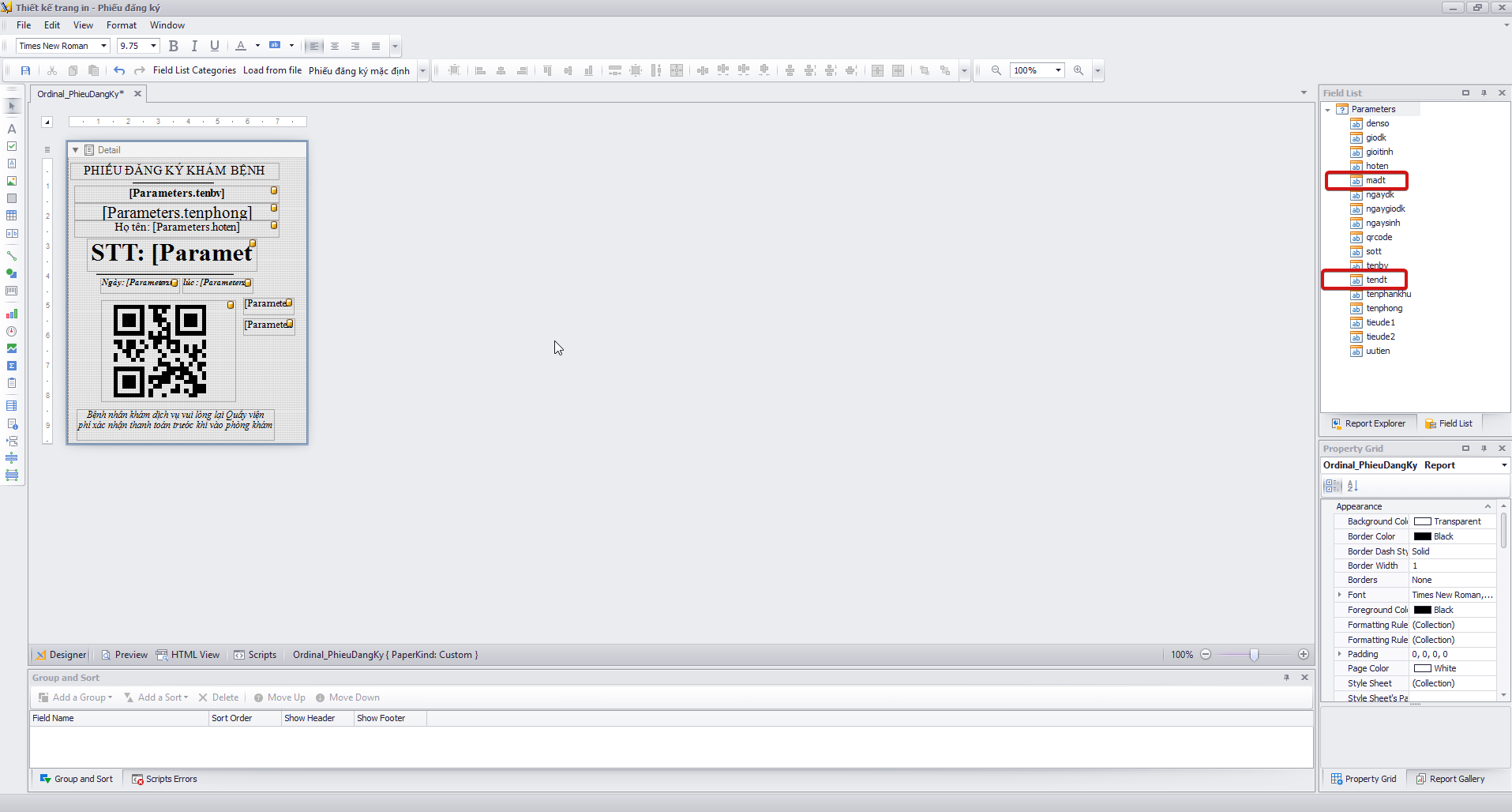Expand the Padding property
1512x812 pixels.
click(x=1340, y=654)
